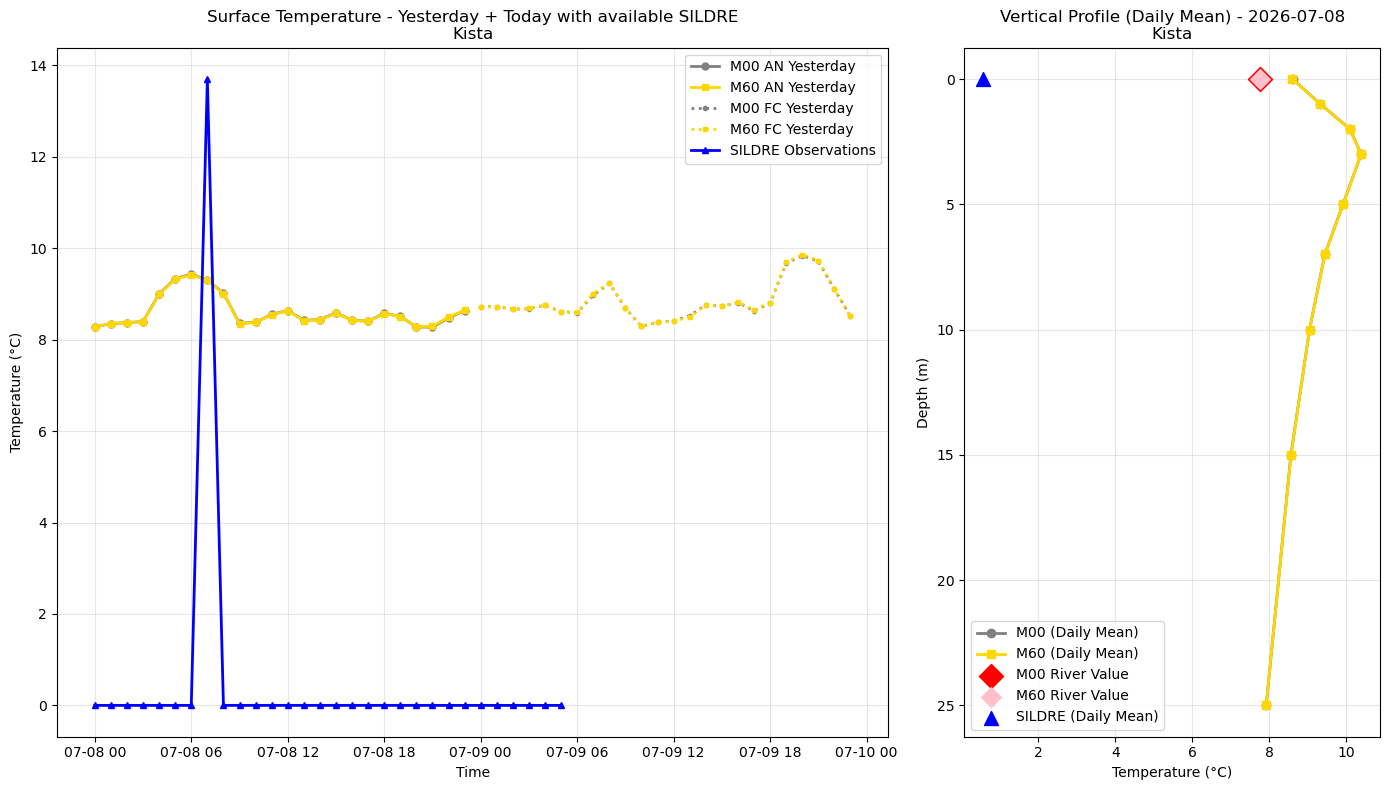Click the forecast peak marker near 07-09 20
Image resolution: width=1389 pixels, height=790 pixels.
[x=802, y=256]
